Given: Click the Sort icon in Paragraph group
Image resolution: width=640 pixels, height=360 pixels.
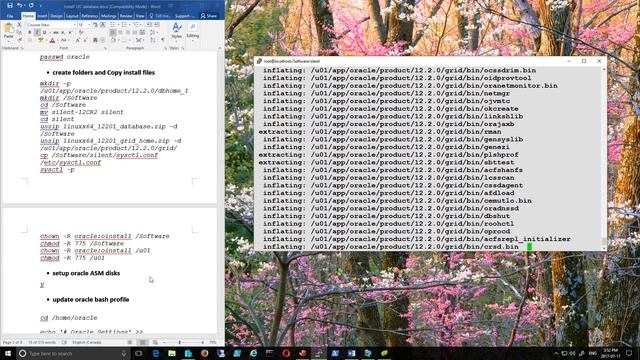Looking at the screenshot, I should point(153,40).
